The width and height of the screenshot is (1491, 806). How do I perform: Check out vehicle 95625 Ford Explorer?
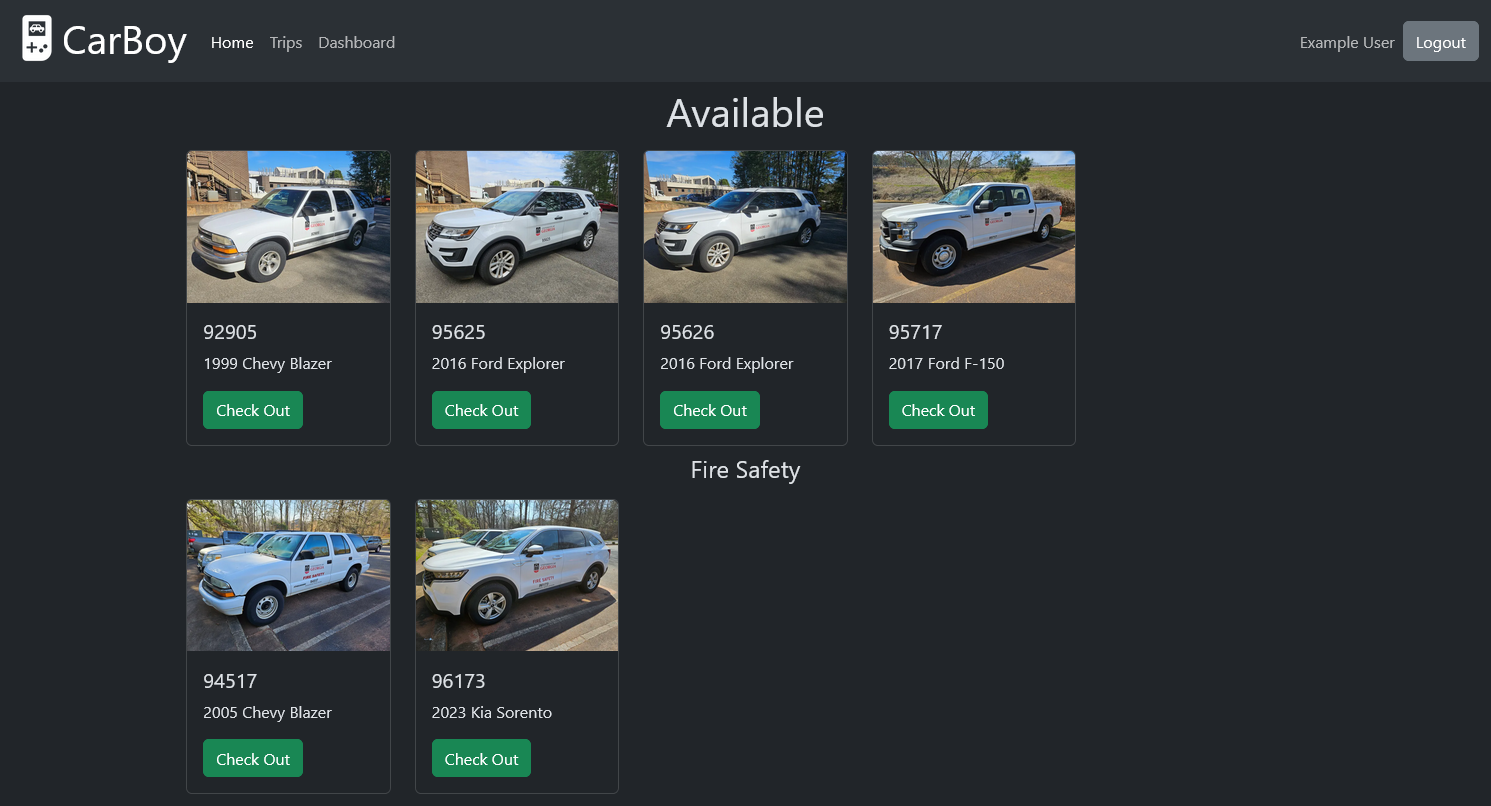(x=481, y=410)
